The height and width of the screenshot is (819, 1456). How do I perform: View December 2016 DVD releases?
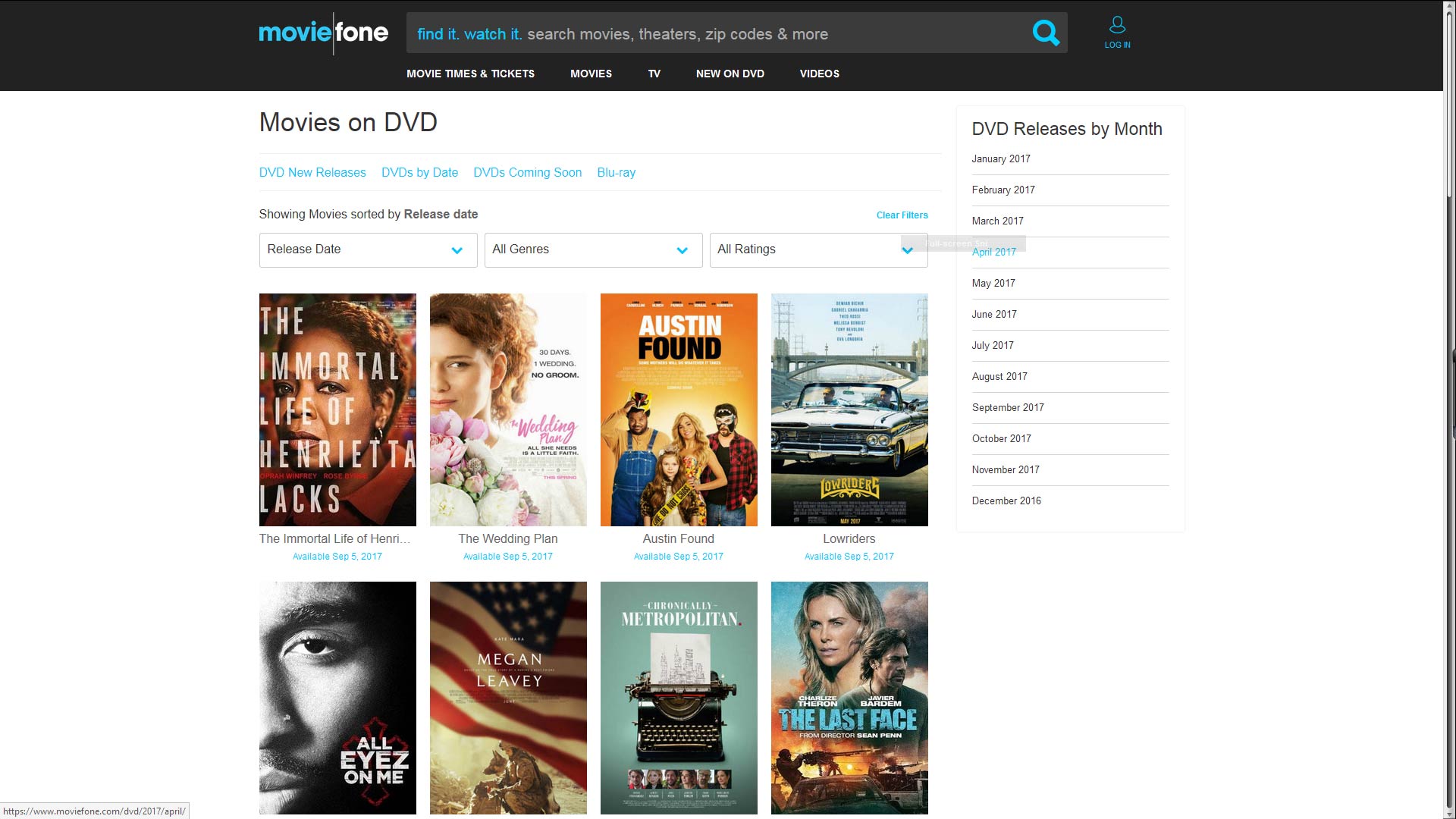click(x=1006, y=500)
